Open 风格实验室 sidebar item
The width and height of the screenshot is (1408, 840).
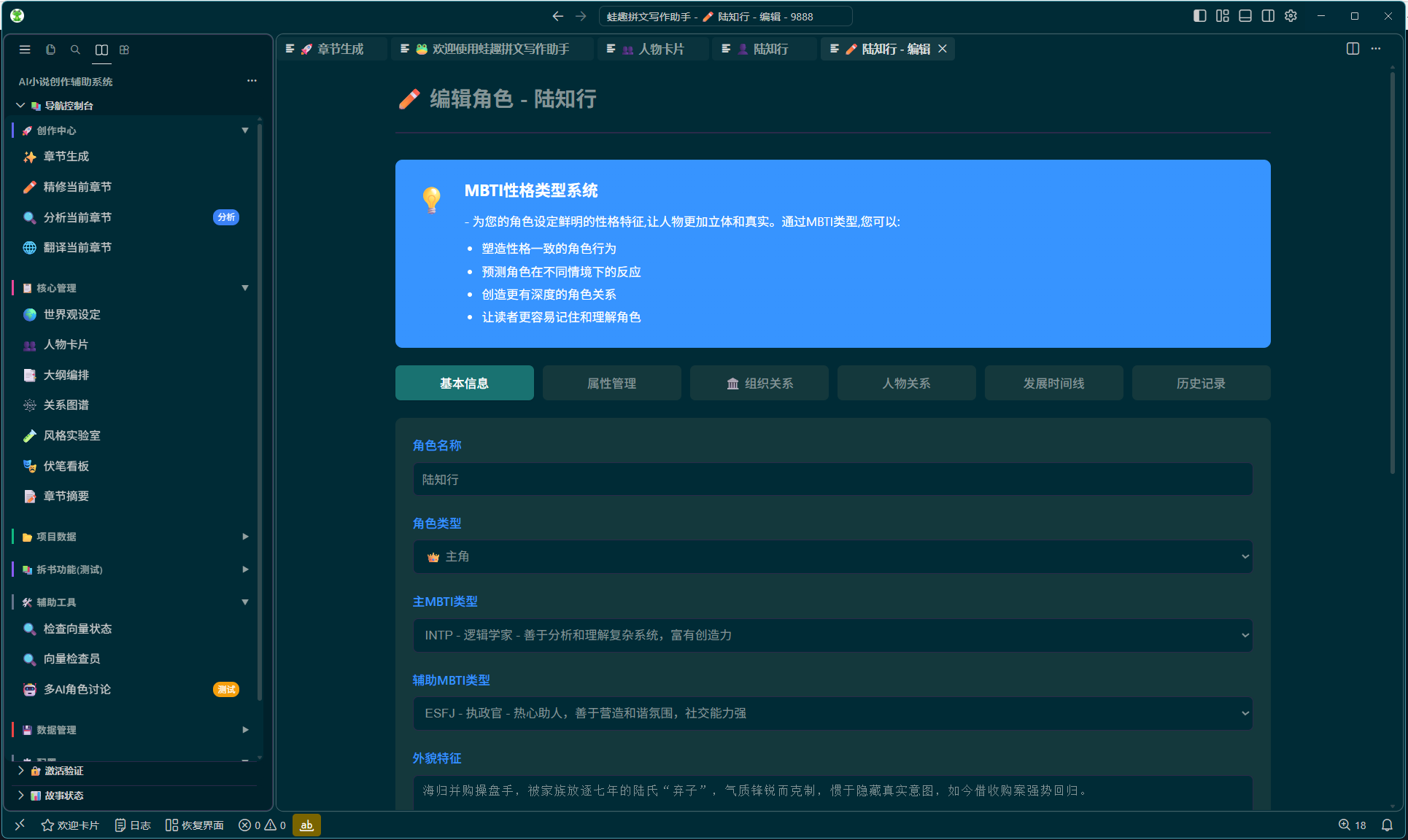135,436
